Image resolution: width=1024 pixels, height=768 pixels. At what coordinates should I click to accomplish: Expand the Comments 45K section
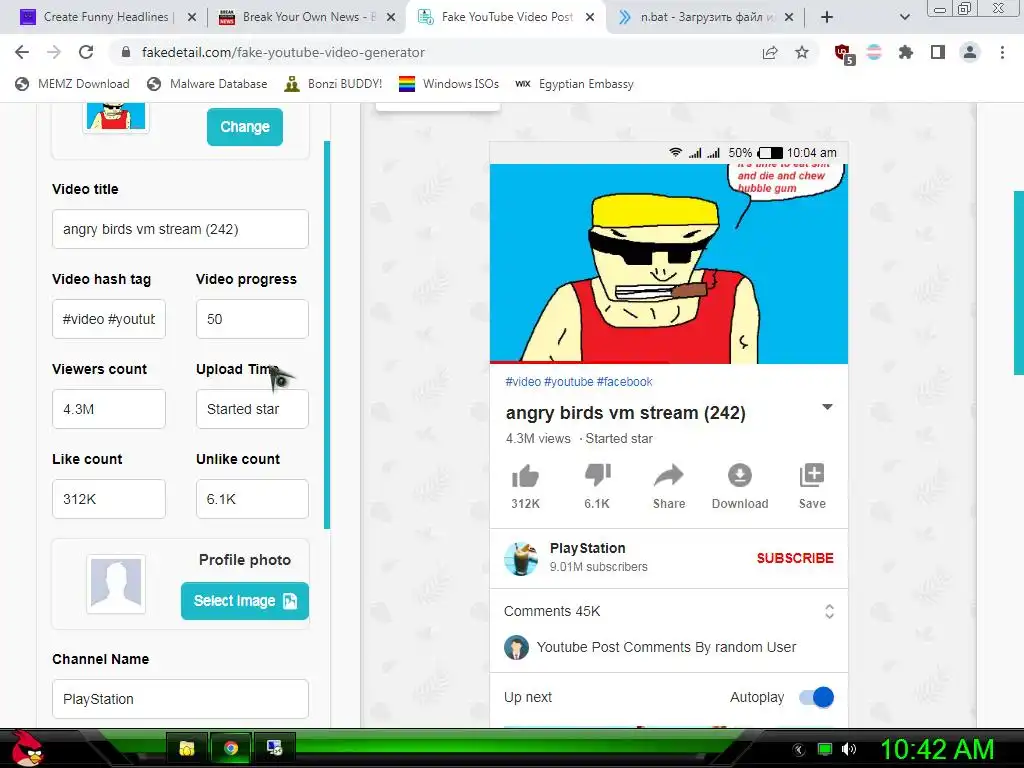pos(829,611)
